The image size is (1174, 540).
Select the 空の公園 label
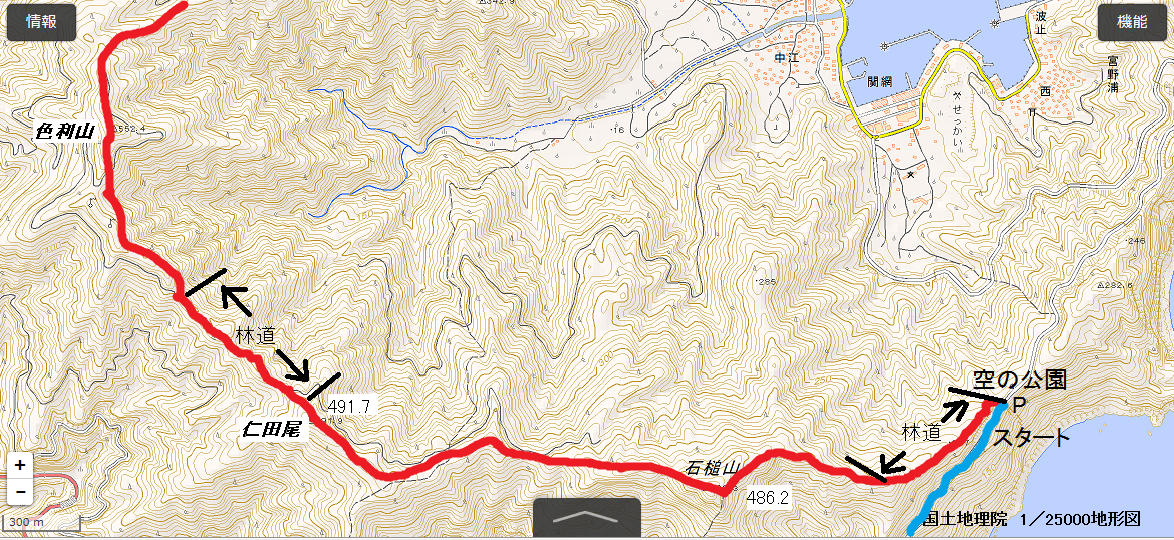pyautogui.click(x=1019, y=380)
